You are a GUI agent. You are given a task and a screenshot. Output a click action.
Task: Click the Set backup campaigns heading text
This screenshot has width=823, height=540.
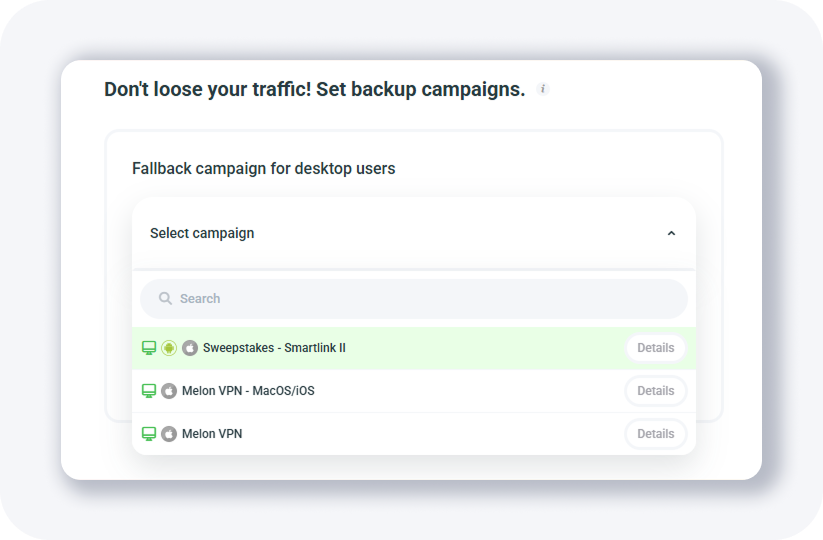coord(314,89)
